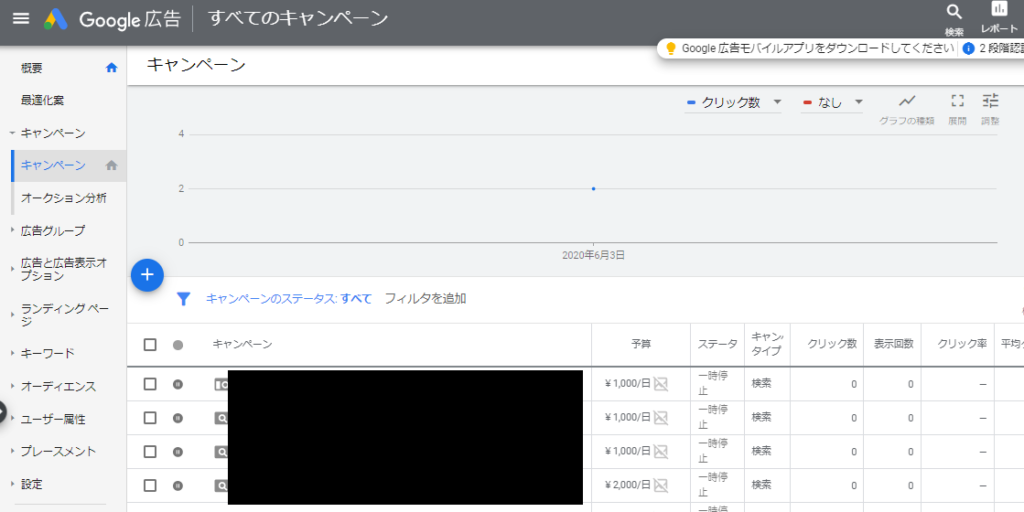This screenshot has width=1024, height=512.
Task: Click the status dot column header
Action: click(x=178, y=345)
